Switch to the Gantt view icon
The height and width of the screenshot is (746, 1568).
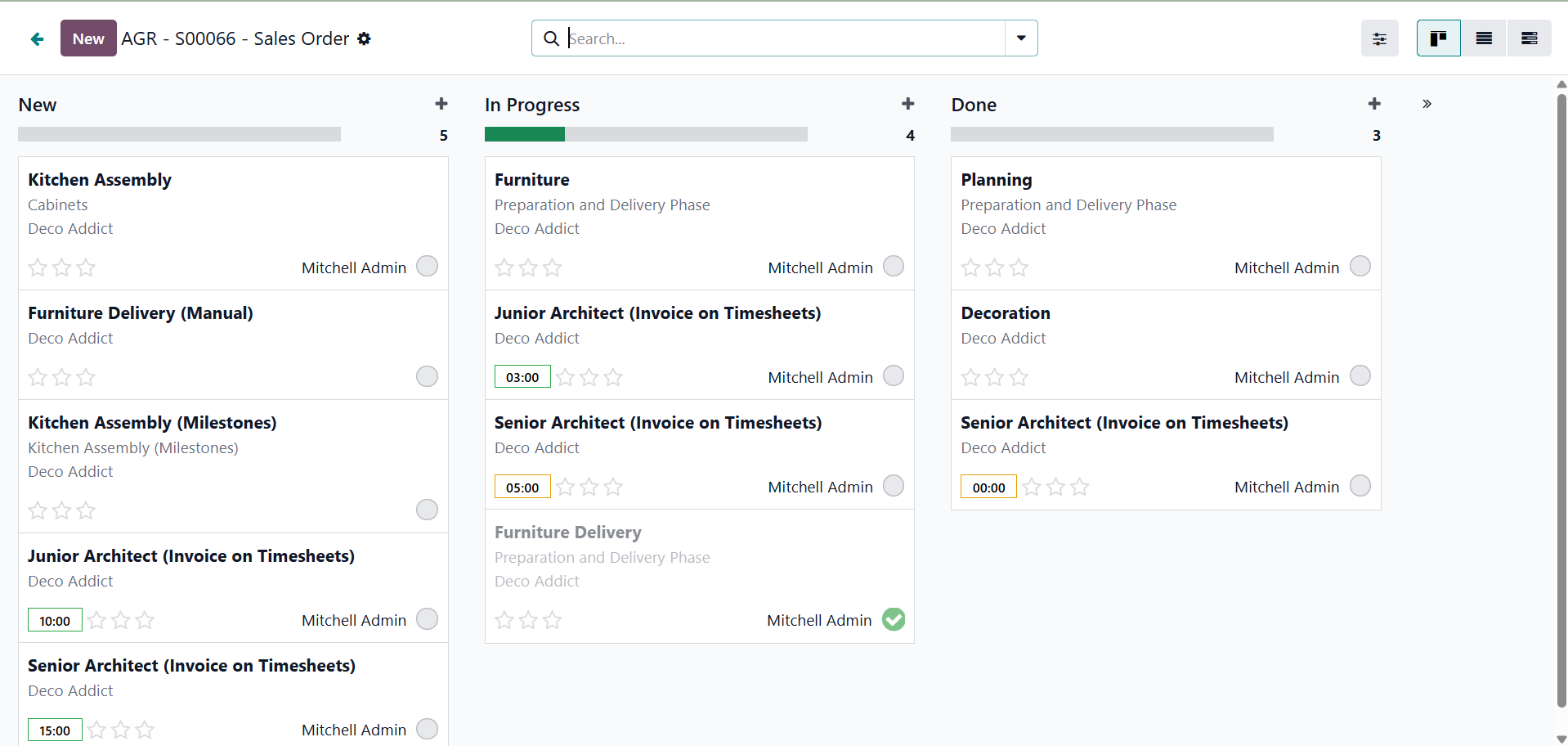(x=1529, y=38)
